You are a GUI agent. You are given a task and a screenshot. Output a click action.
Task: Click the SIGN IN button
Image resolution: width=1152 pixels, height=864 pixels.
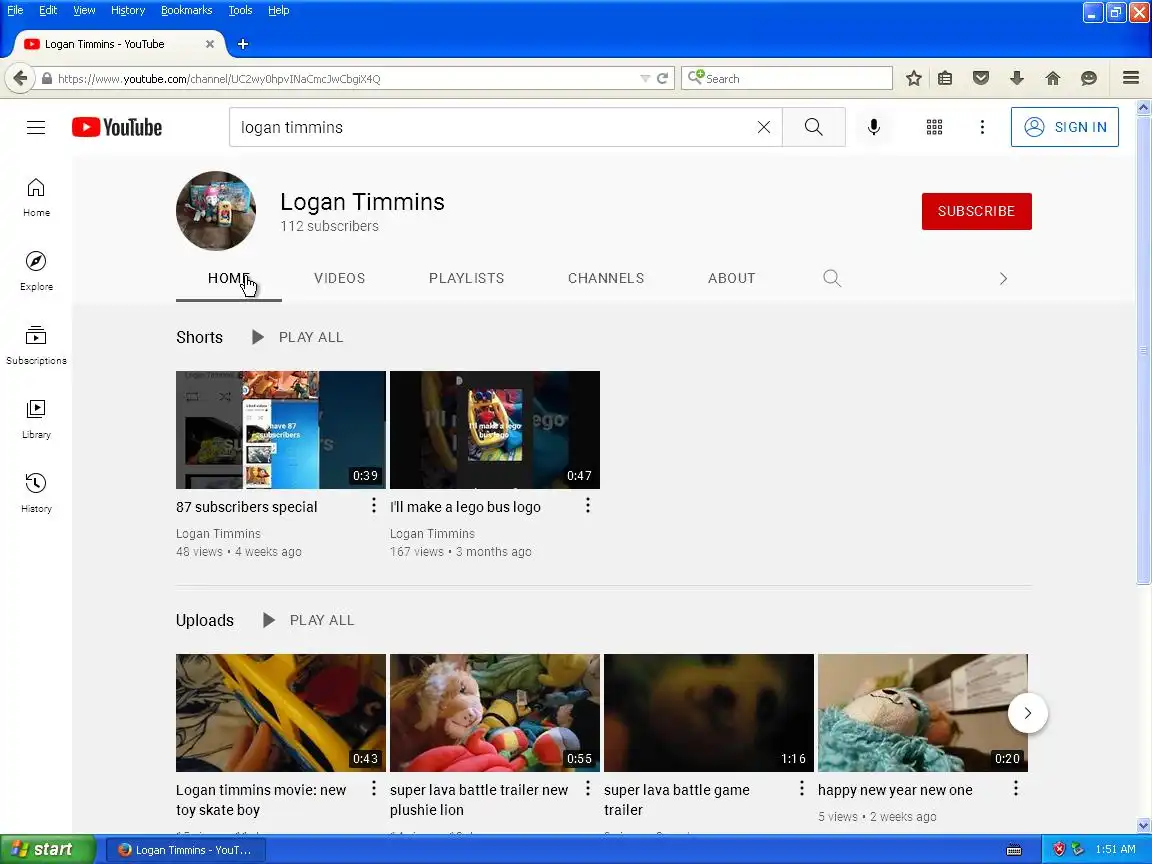(1065, 127)
